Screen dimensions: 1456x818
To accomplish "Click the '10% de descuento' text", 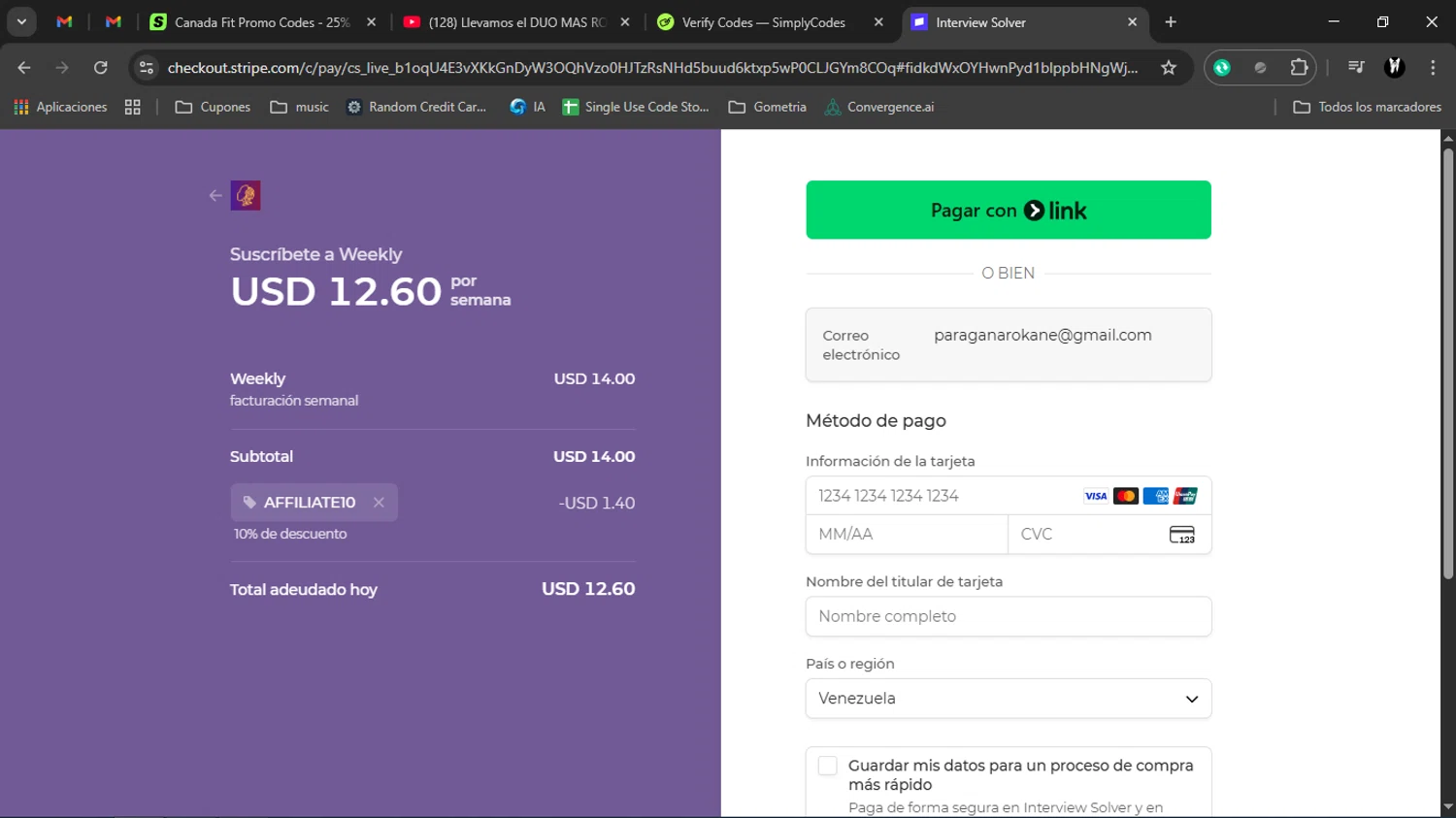I will [290, 534].
